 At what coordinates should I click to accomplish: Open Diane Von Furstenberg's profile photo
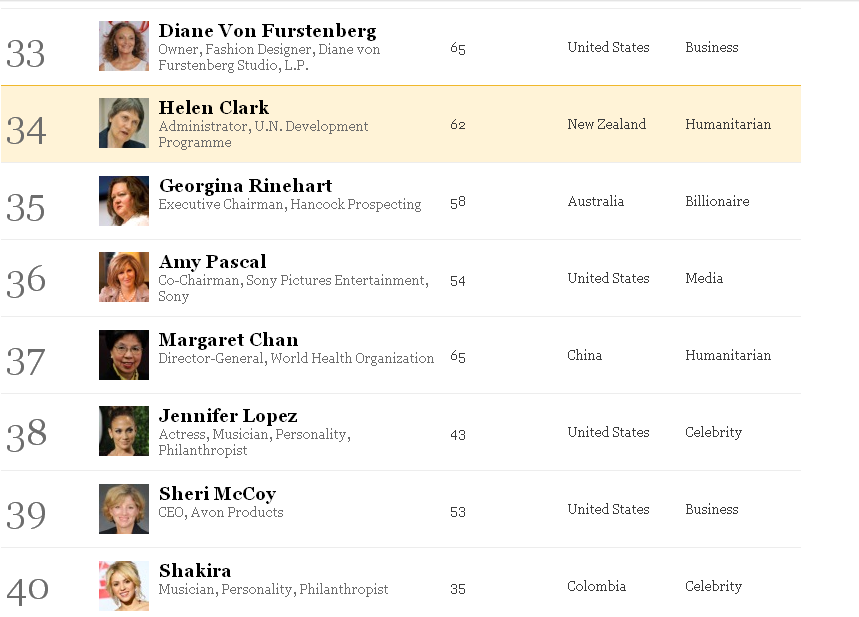point(124,46)
